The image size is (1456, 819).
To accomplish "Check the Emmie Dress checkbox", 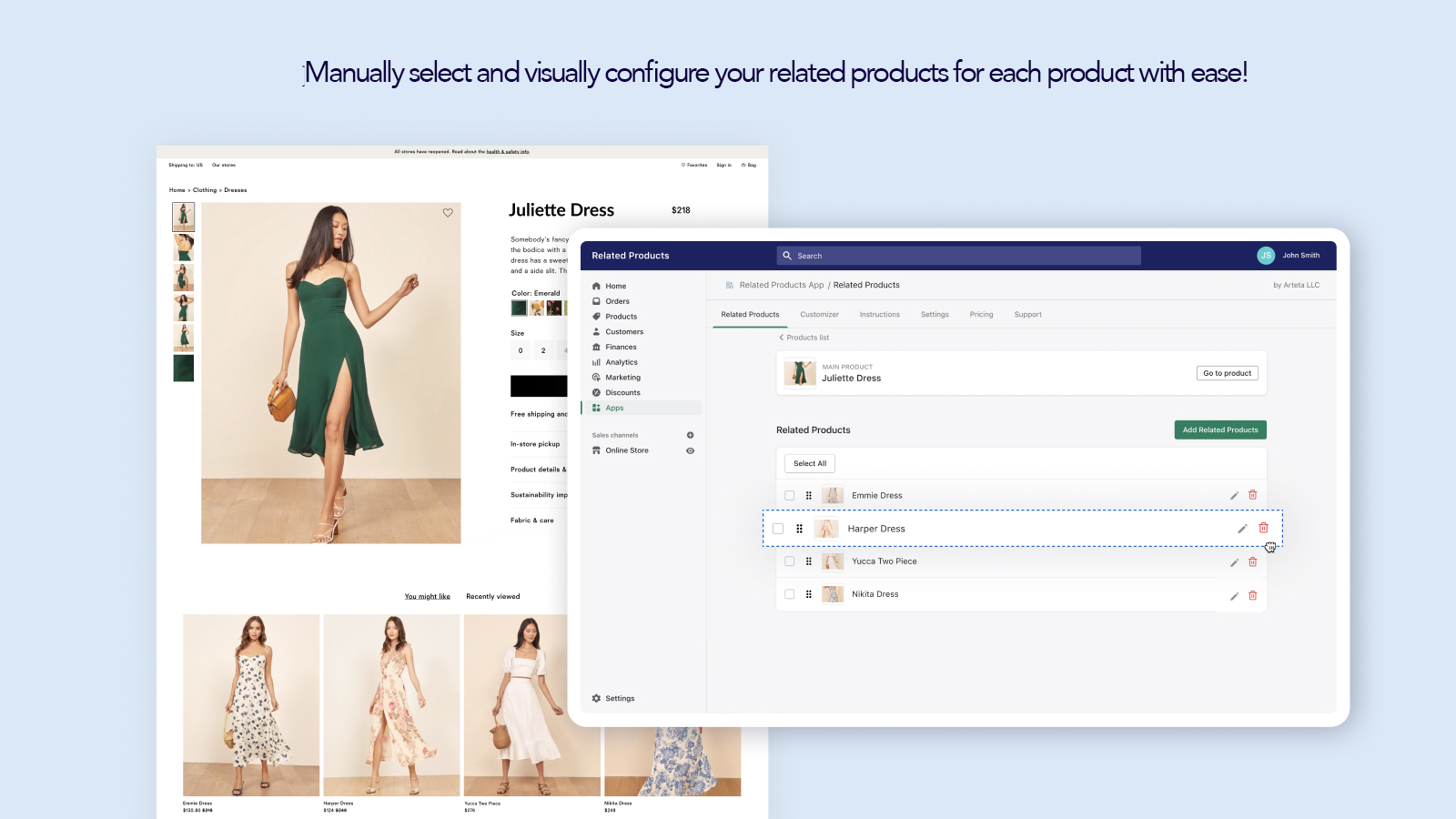I will (x=789, y=495).
